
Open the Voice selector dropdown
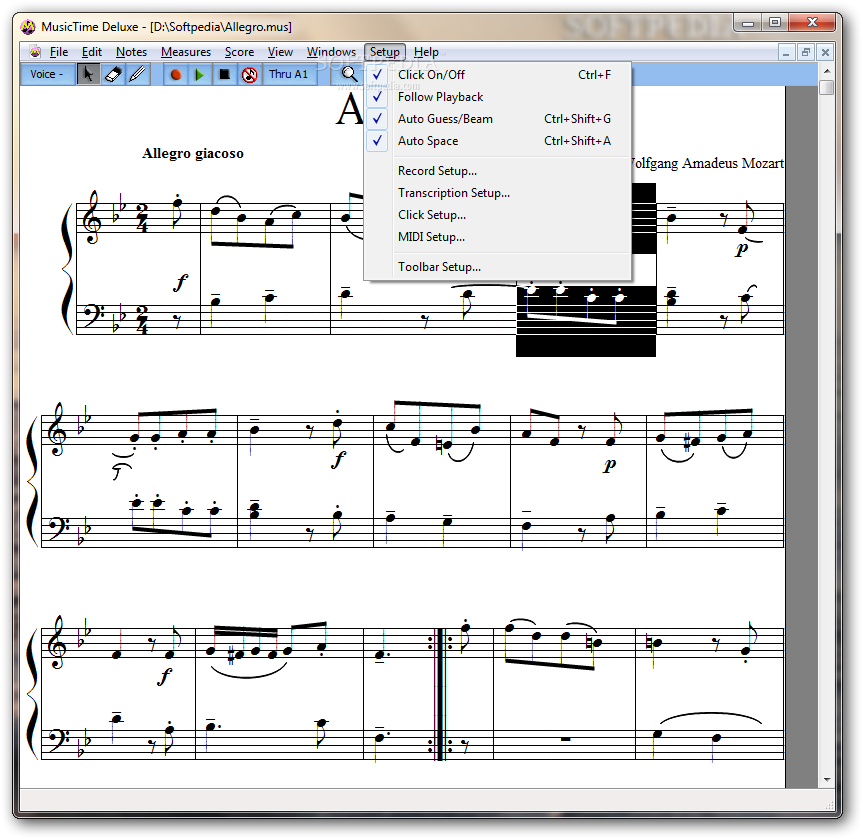click(x=47, y=74)
